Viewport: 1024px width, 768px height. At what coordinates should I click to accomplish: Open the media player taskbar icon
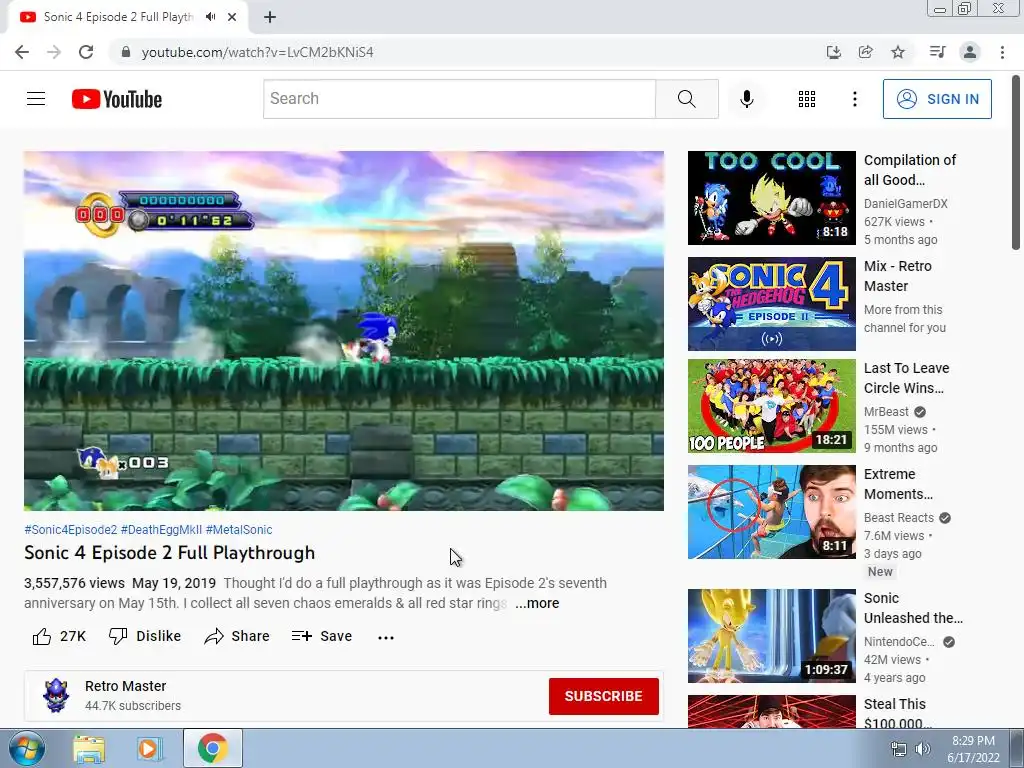(149, 749)
